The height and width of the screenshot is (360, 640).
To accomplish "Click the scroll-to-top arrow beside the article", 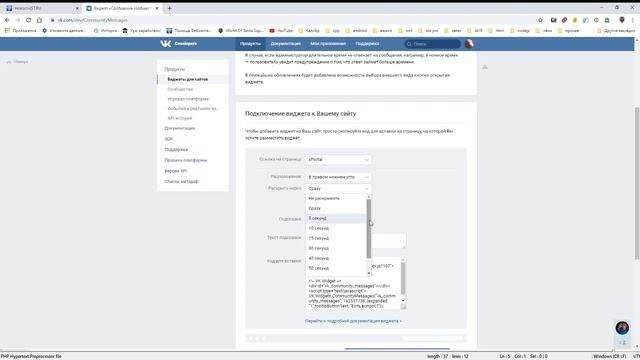I will pyautogui.click(x=485, y=67).
